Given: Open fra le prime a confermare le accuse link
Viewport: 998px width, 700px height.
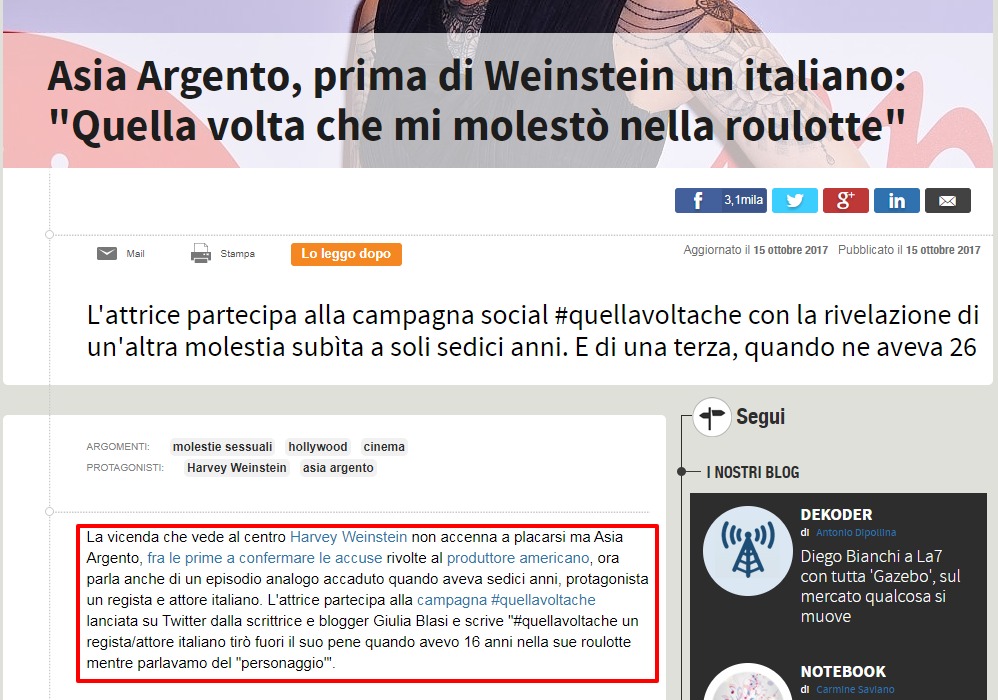Looking at the screenshot, I should 265,558.
